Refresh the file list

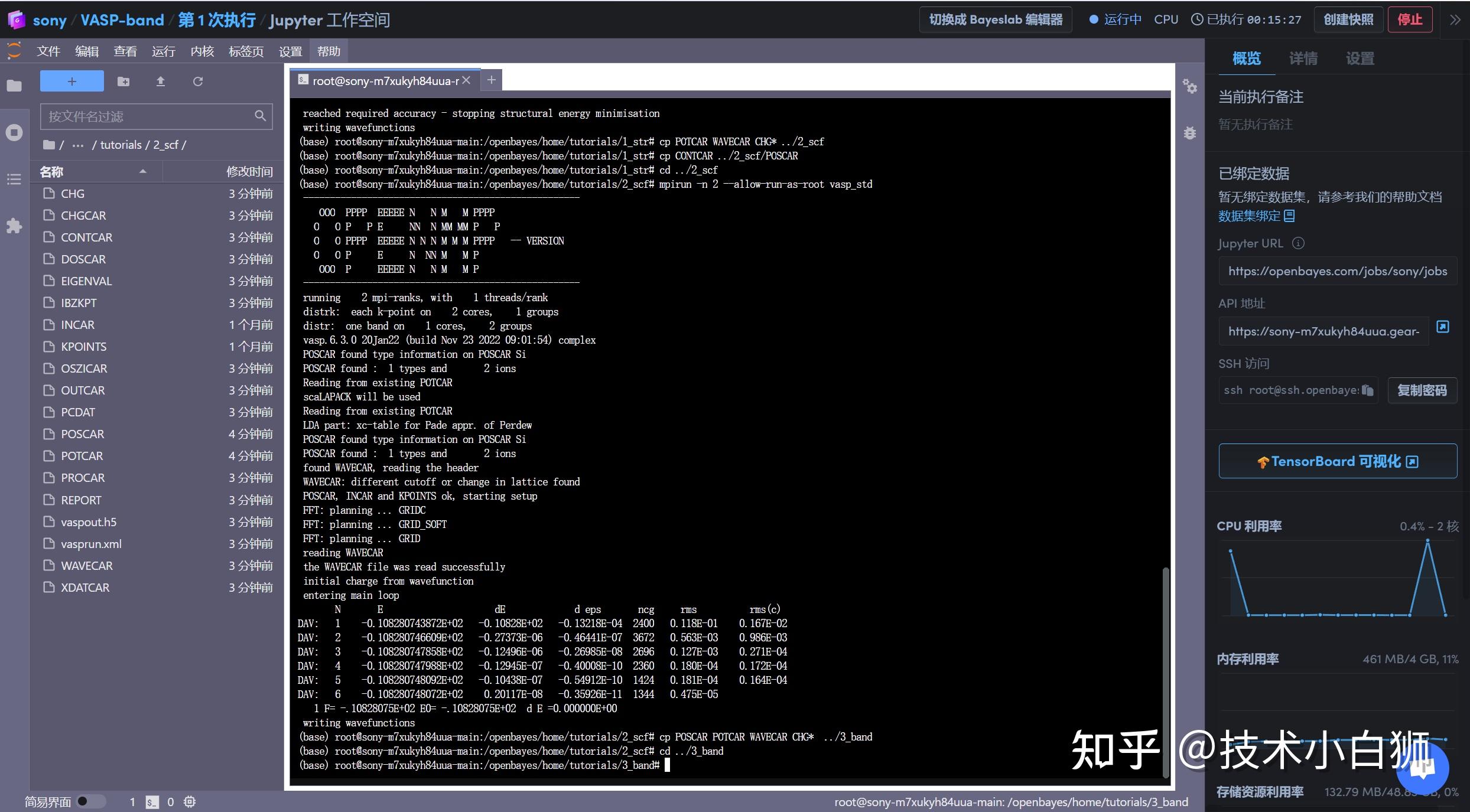pos(198,81)
